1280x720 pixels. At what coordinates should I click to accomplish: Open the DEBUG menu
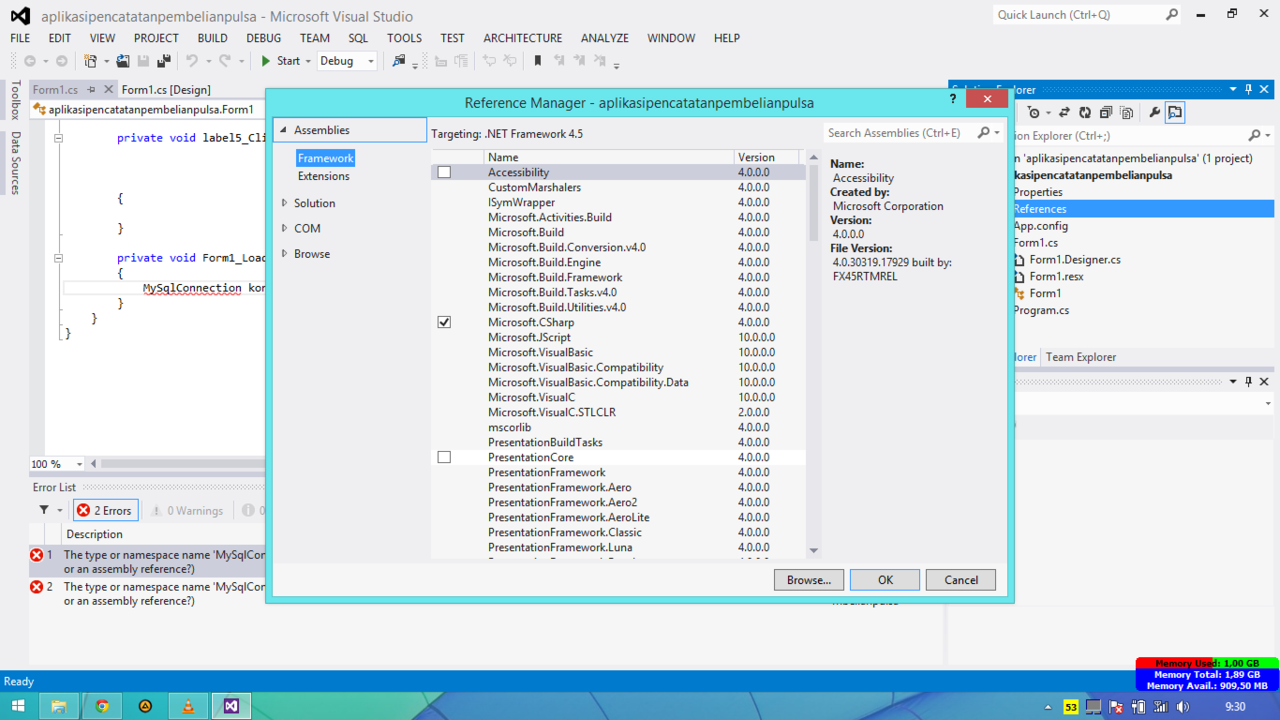(x=264, y=38)
